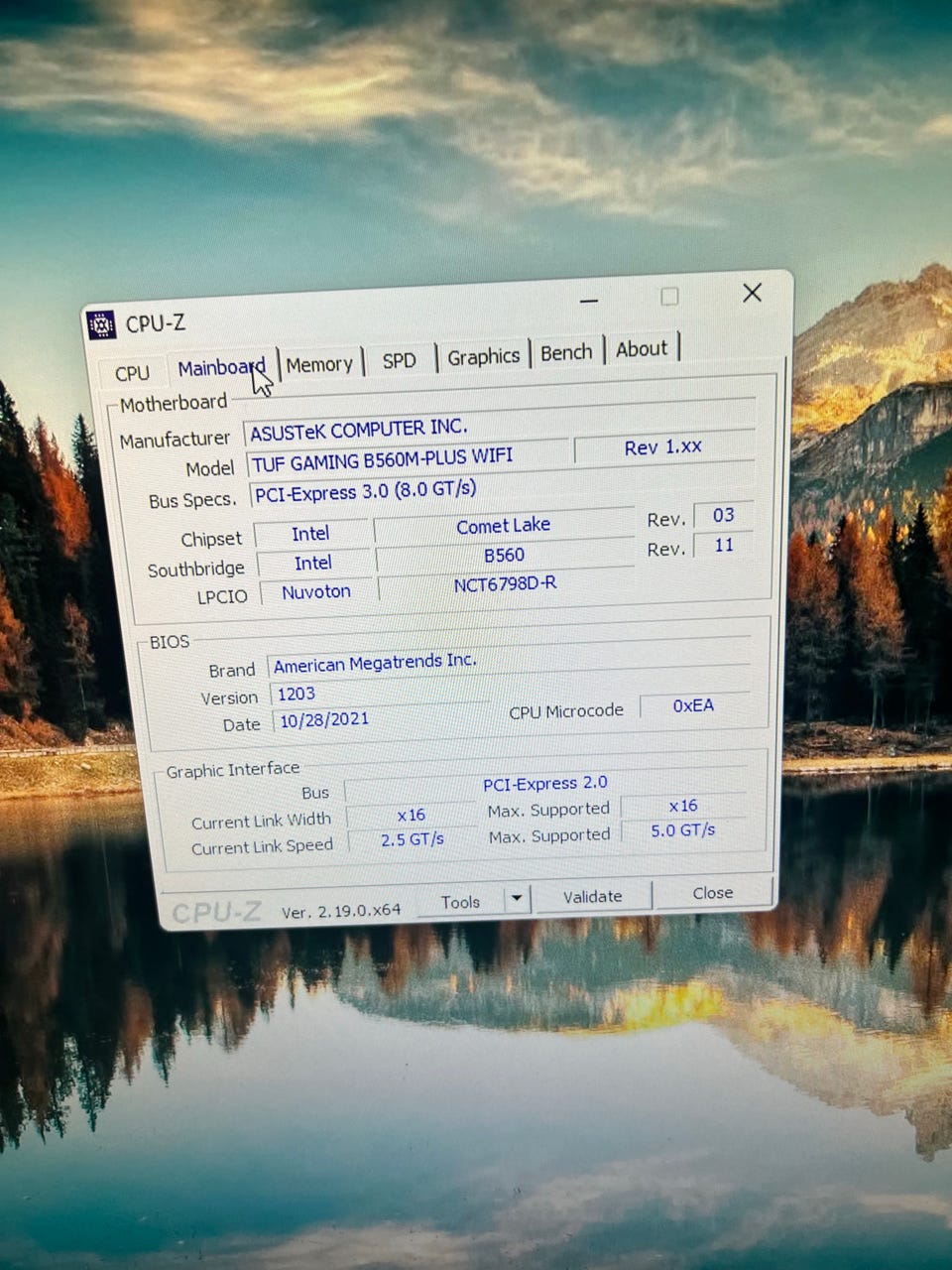
Task: Click the Current Link Width x16 value
Action: coord(411,816)
